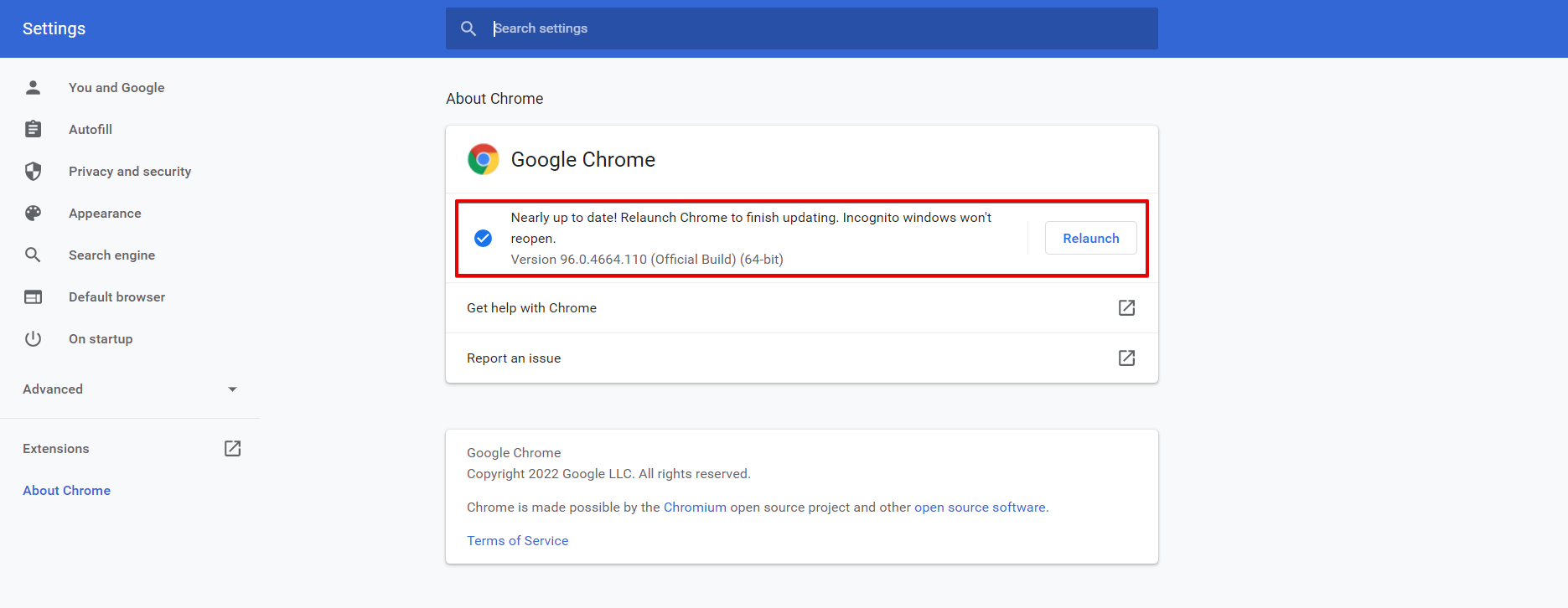
Task: Click the Search engine magnifier icon
Action: click(x=33, y=255)
